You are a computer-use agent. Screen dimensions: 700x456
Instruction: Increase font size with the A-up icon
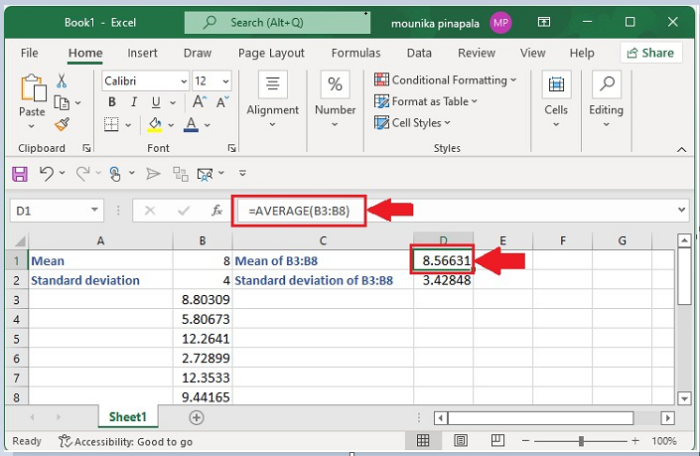(x=199, y=102)
